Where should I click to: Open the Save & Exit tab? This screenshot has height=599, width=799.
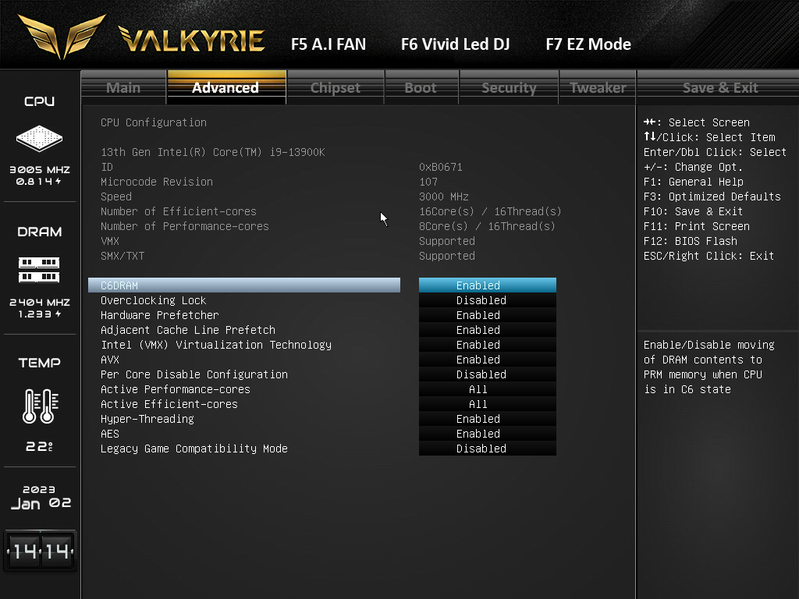pos(720,88)
